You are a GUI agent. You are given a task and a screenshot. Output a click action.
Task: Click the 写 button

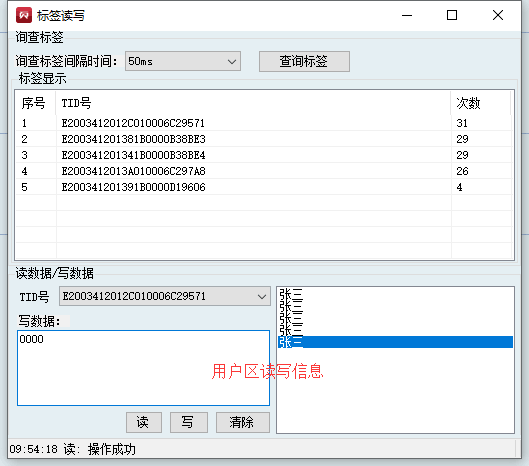189,422
